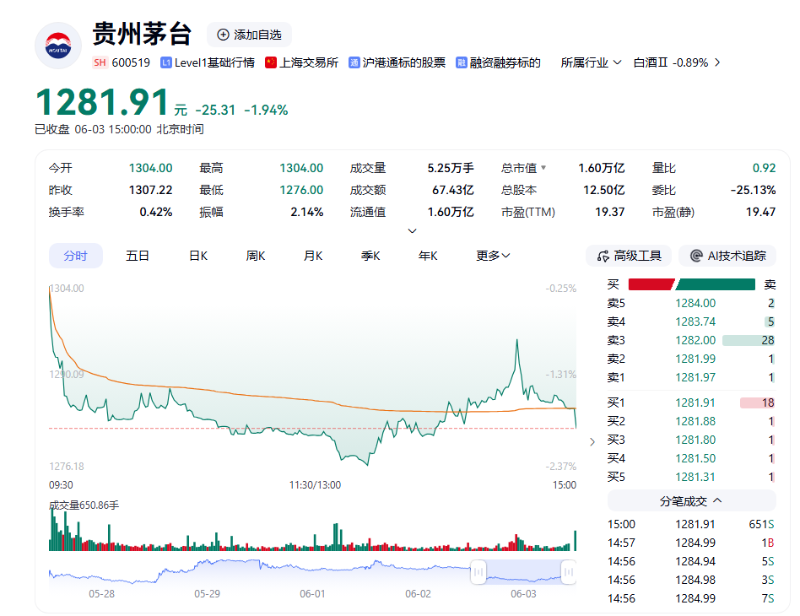
Task: Click the 买4 row price 1281.50
Action: [x=695, y=458]
